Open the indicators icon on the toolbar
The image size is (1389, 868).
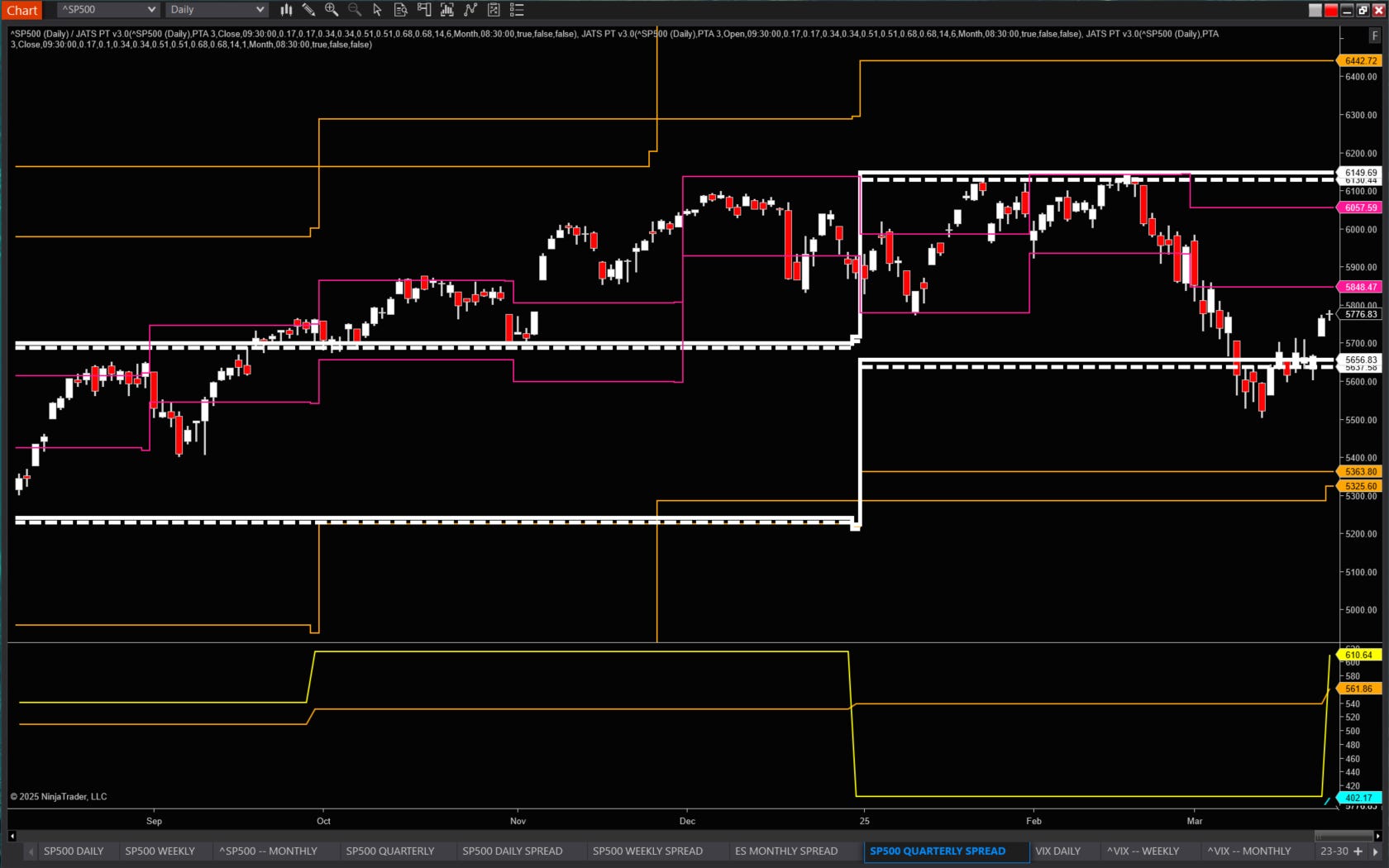click(470, 9)
